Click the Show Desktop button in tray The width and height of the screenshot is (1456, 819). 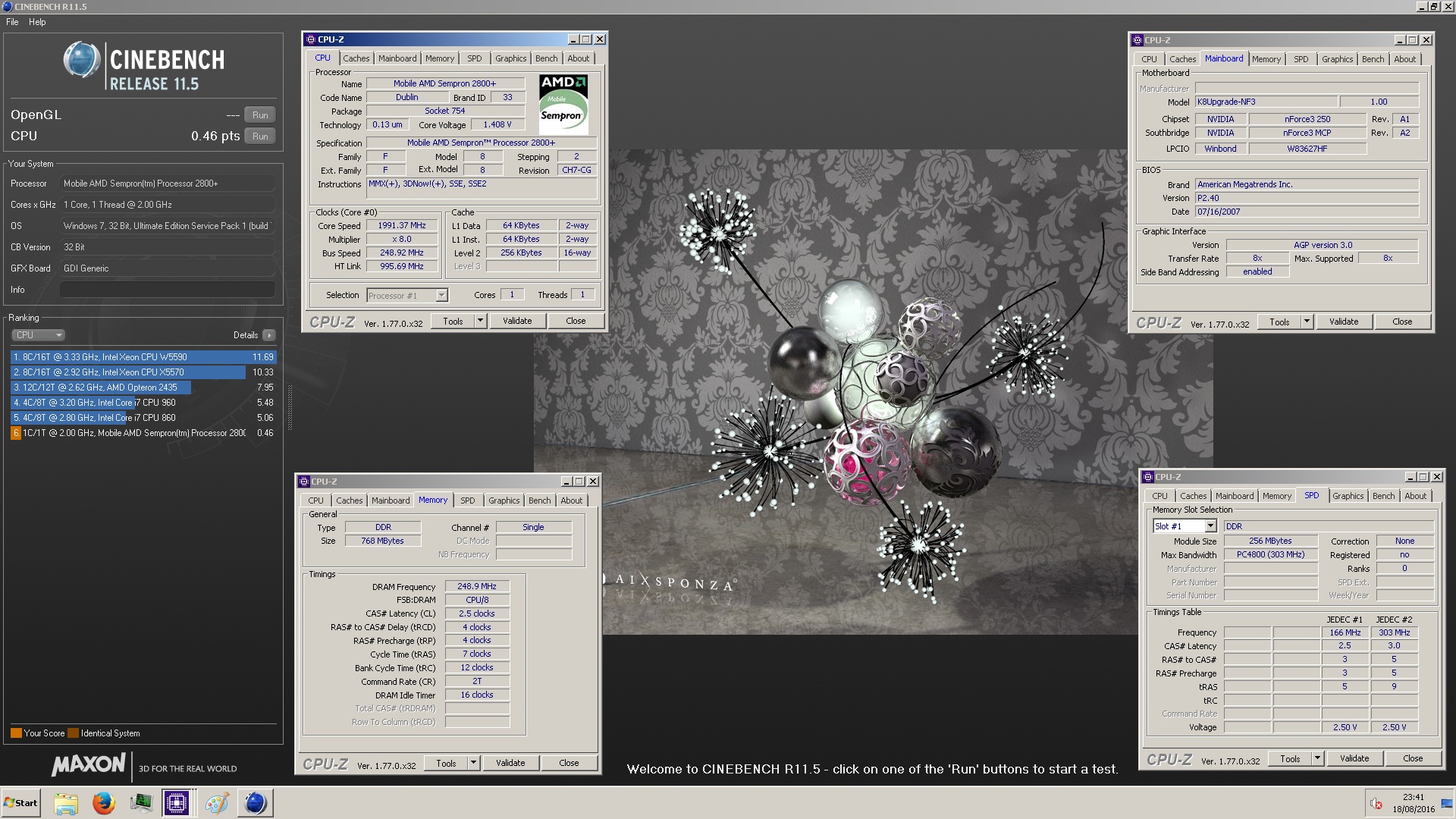(1446, 803)
